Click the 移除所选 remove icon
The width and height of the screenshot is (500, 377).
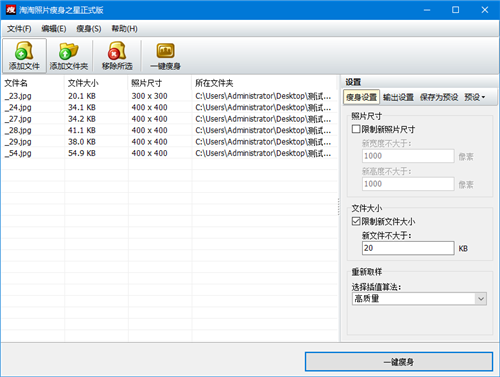pyautogui.click(x=117, y=51)
